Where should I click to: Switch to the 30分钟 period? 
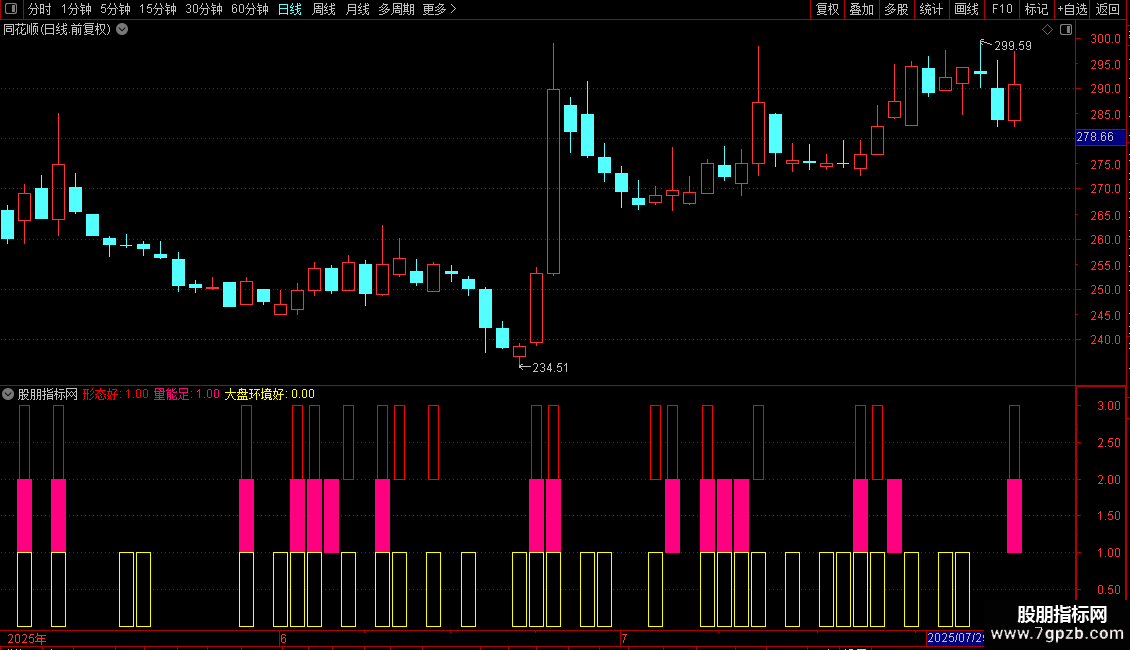(x=204, y=9)
